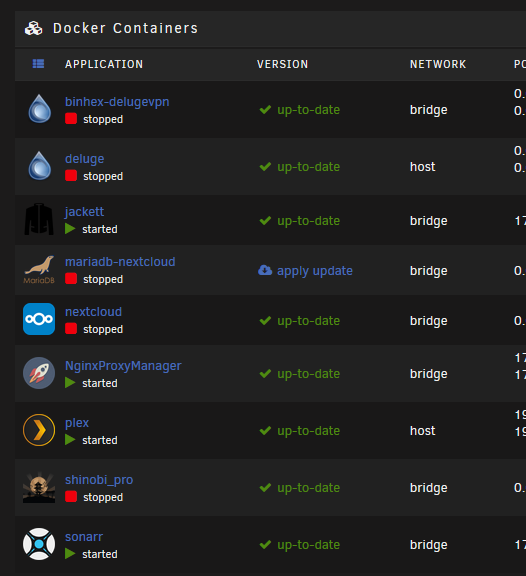The width and height of the screenshot is (526, 576).
Task: Click the green started triangle under sonarr
Action: tap(70, 554)
